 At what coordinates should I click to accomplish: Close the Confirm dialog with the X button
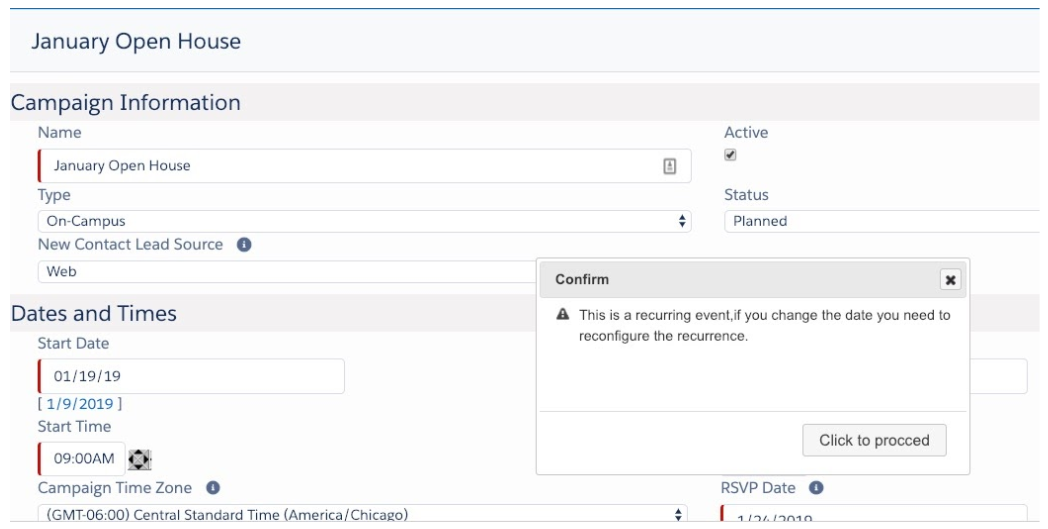click(x=950, y=280)
